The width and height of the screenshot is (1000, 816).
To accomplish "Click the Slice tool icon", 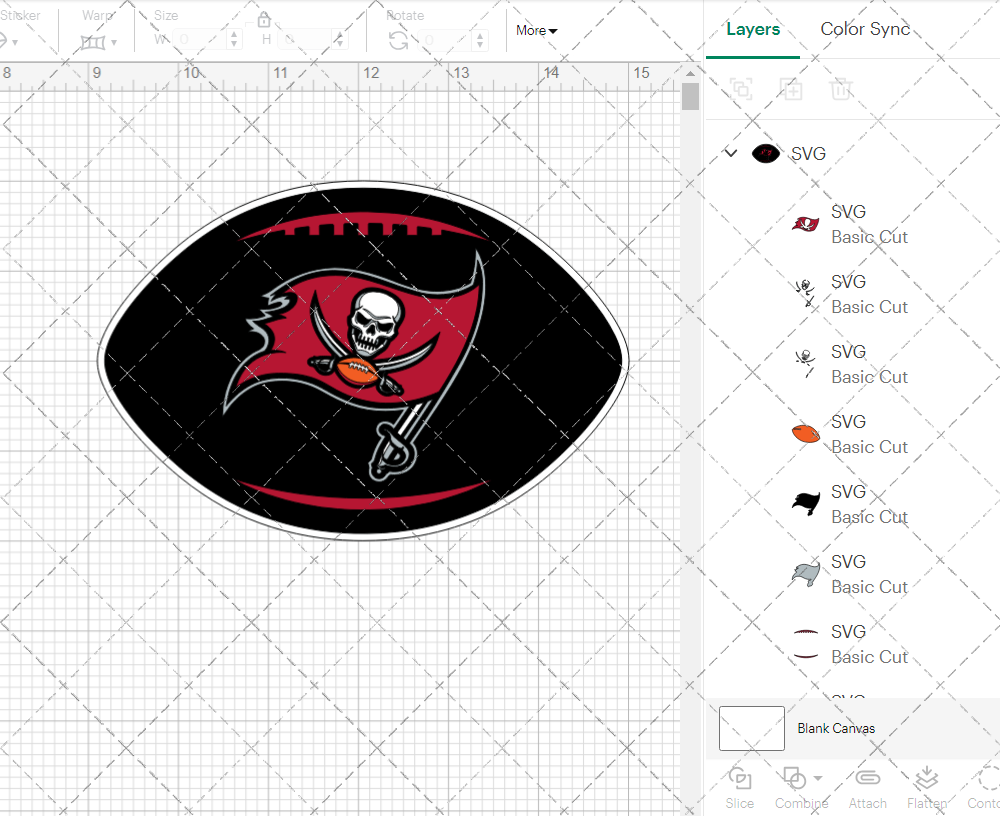I will [x=740, y=779].
